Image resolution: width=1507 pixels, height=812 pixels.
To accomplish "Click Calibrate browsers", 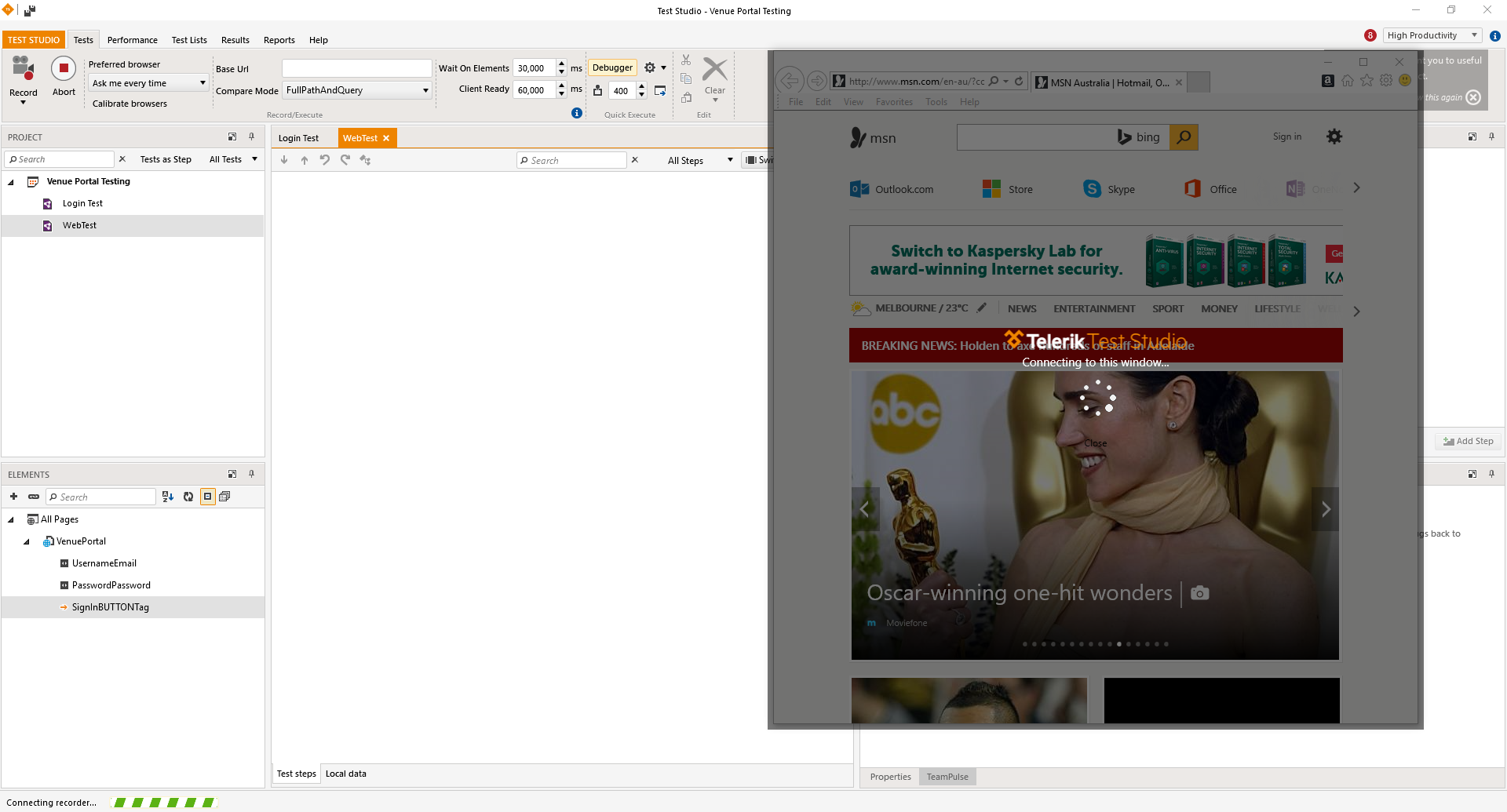I will point(130,104).
